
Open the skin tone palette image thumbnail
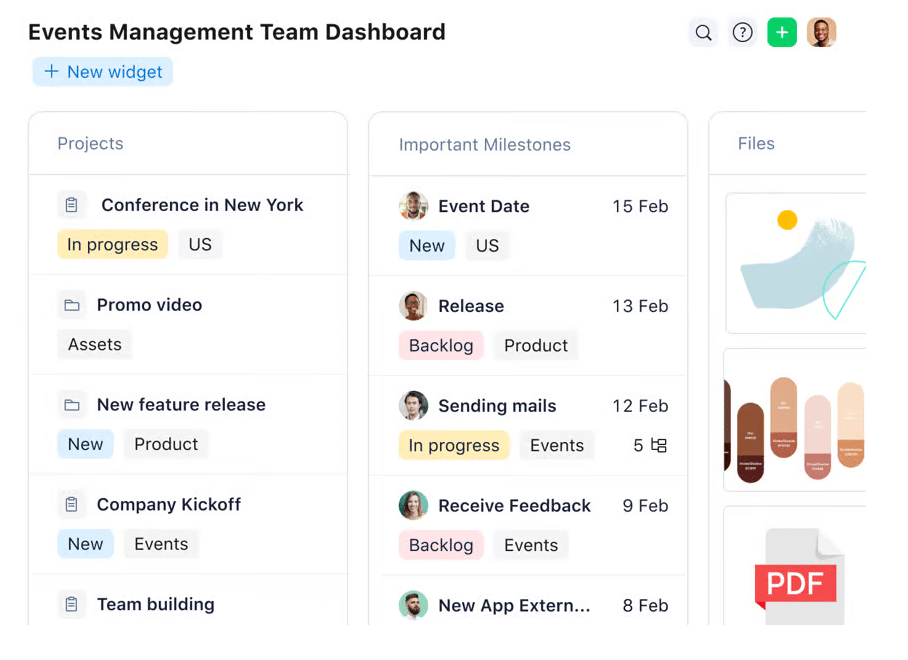(794, 420)
